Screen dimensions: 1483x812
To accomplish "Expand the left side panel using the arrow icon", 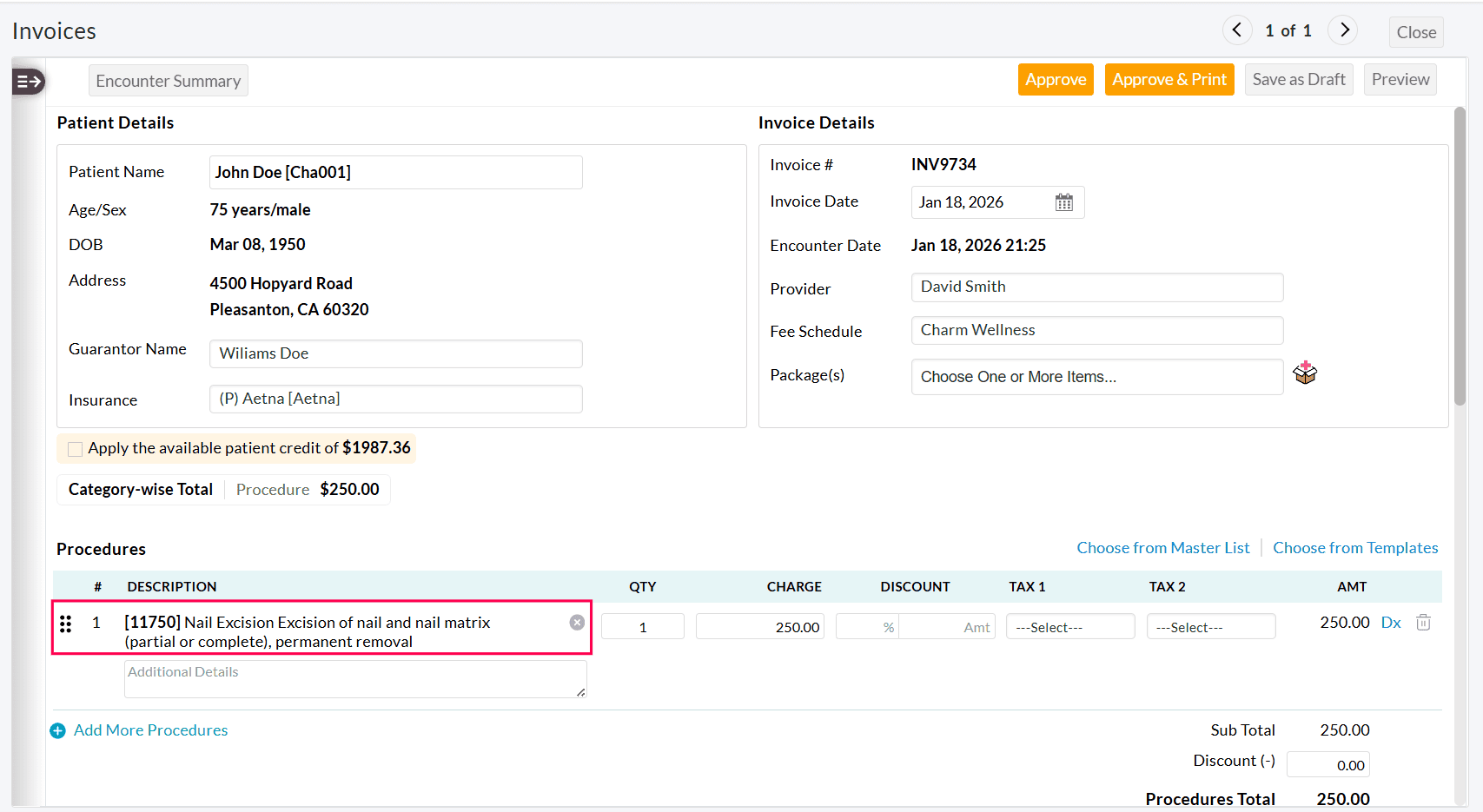I will 28,81.
